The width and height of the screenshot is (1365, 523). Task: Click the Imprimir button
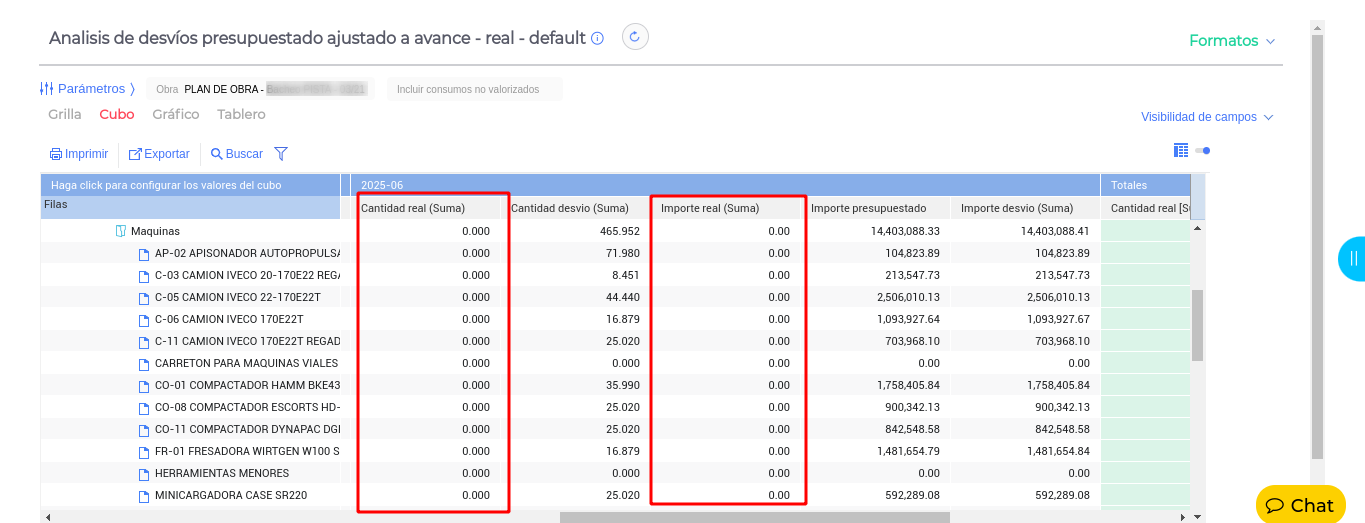(79, 154)
